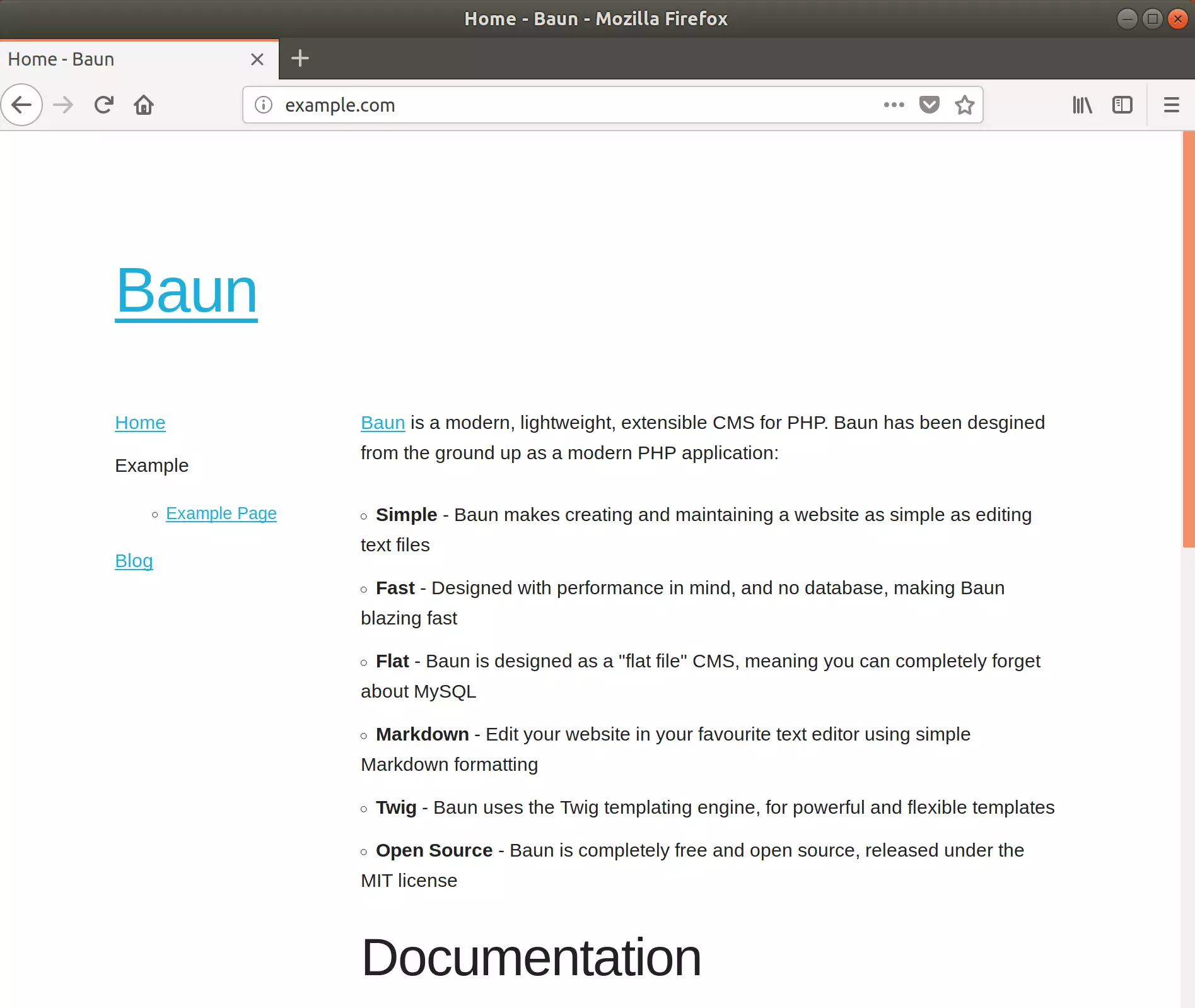Open the Firefox hamburger menu

coord(1171,105)
